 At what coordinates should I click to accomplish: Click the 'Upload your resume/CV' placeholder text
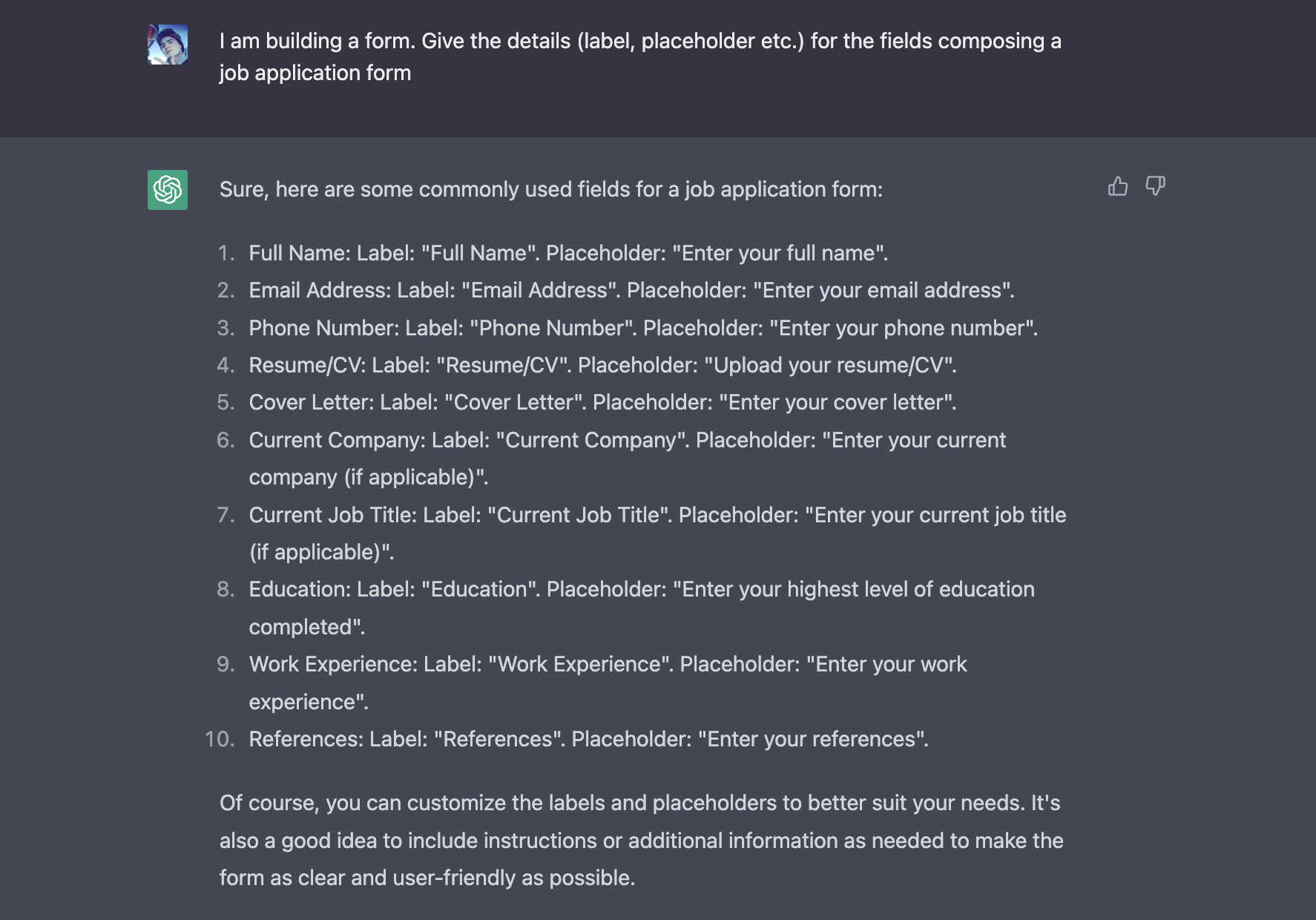point(829,365)
